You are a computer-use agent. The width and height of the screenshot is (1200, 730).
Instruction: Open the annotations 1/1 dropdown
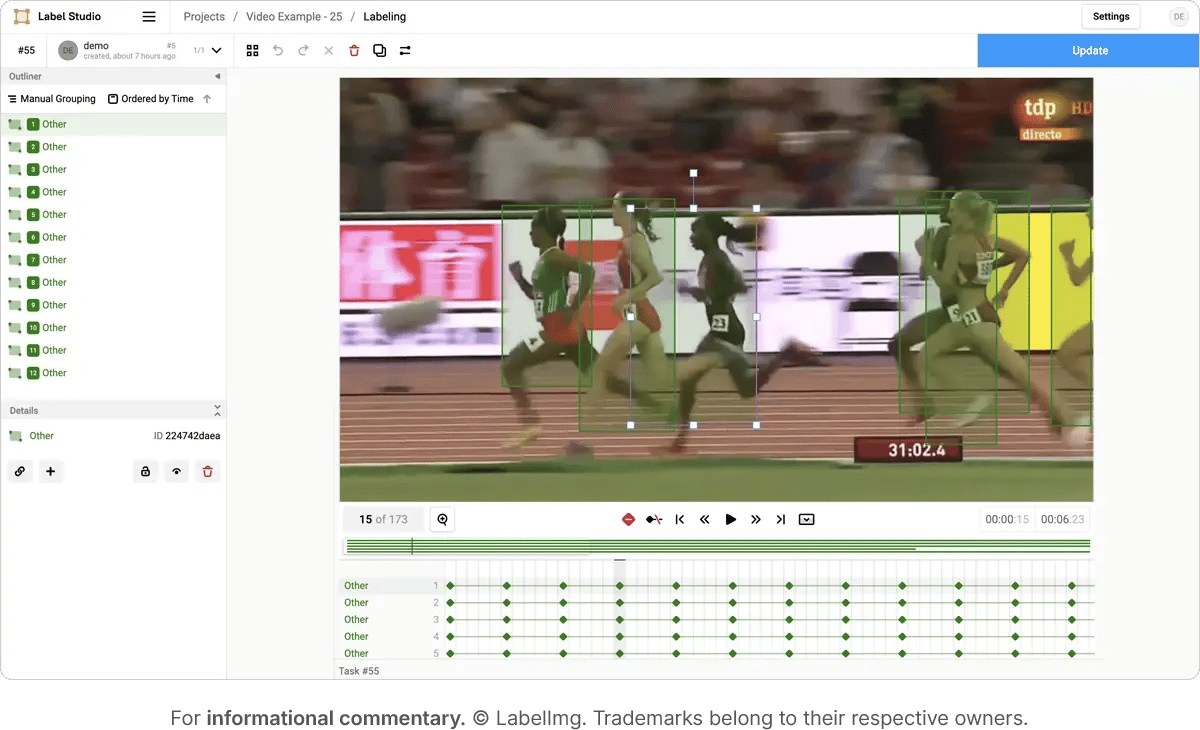[x=207, y=49]
